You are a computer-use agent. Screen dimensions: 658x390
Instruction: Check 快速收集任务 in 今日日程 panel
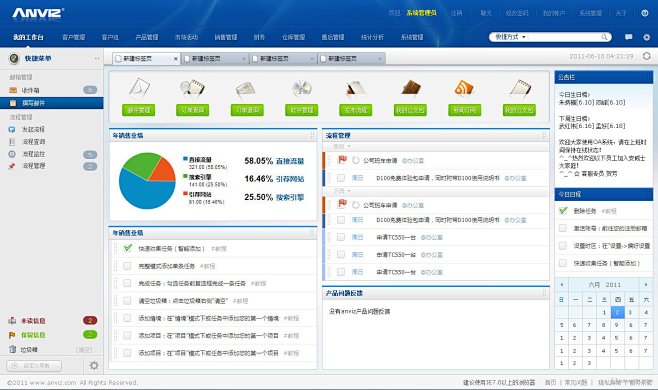tap(563, 263)
